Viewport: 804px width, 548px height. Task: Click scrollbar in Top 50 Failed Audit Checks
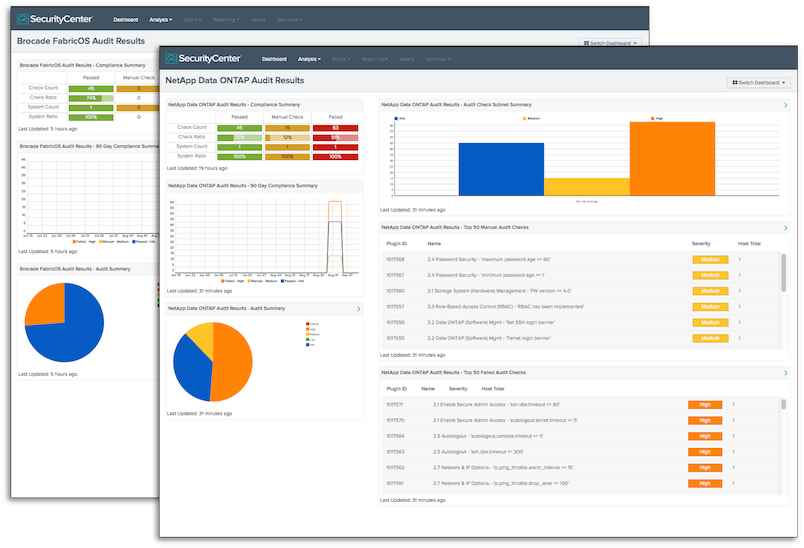tap(783, 404)
